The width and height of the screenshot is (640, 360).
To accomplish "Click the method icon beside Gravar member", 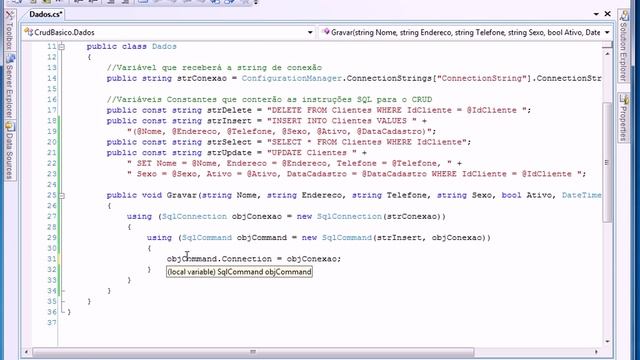I will point(326,32).
